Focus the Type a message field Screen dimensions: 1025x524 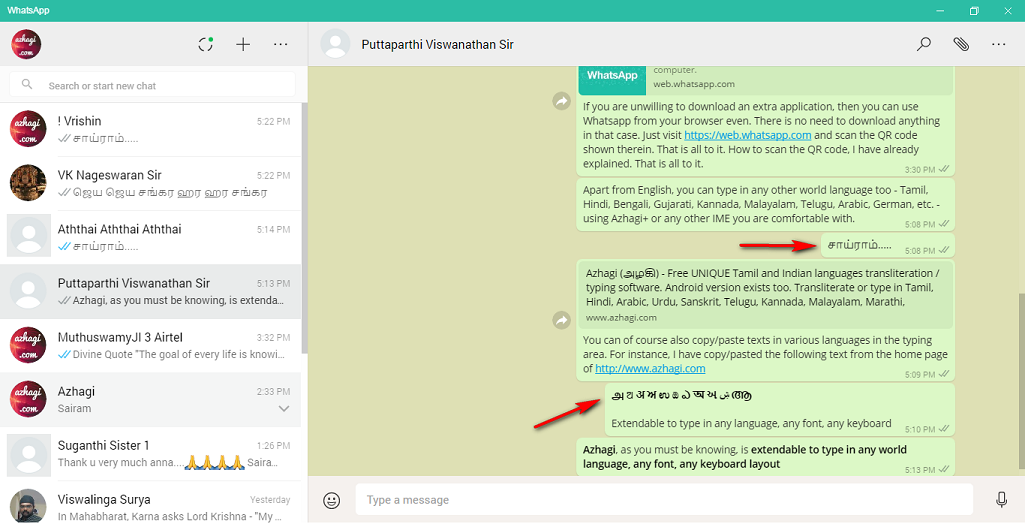(x=664, y=500)
